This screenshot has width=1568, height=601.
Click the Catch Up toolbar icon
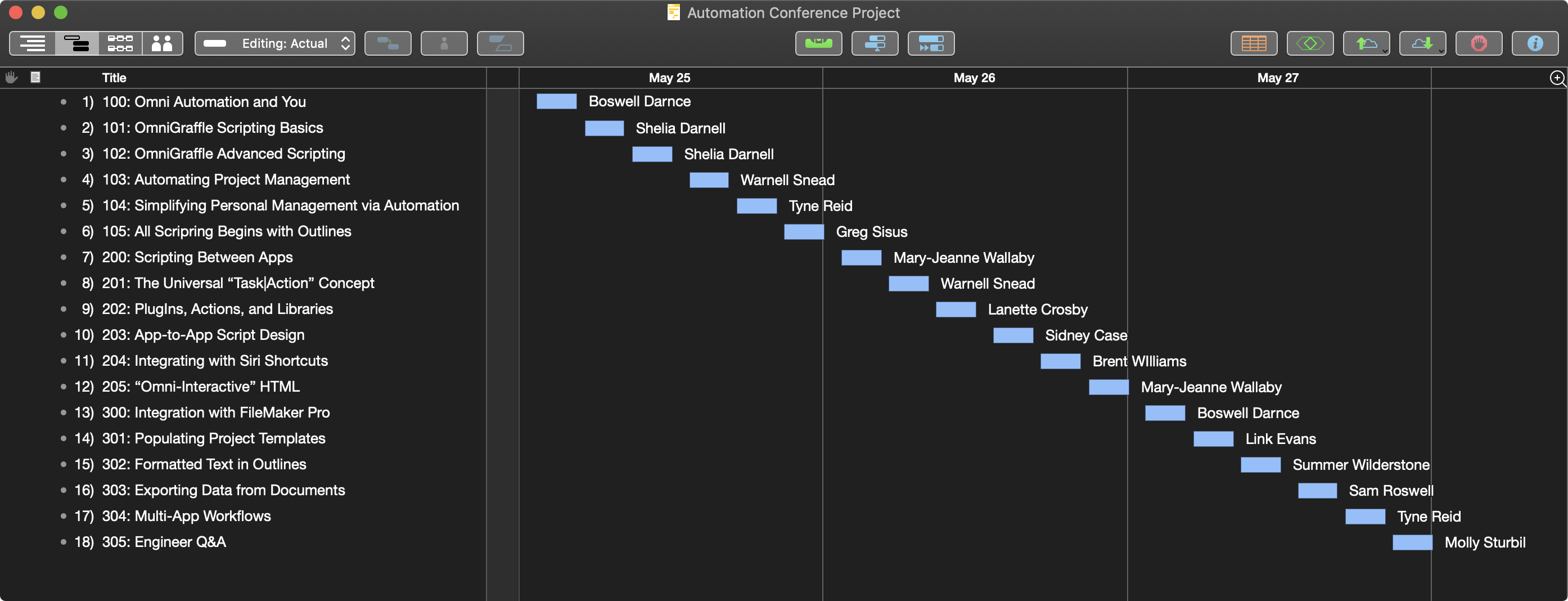(x=874, y=43)
